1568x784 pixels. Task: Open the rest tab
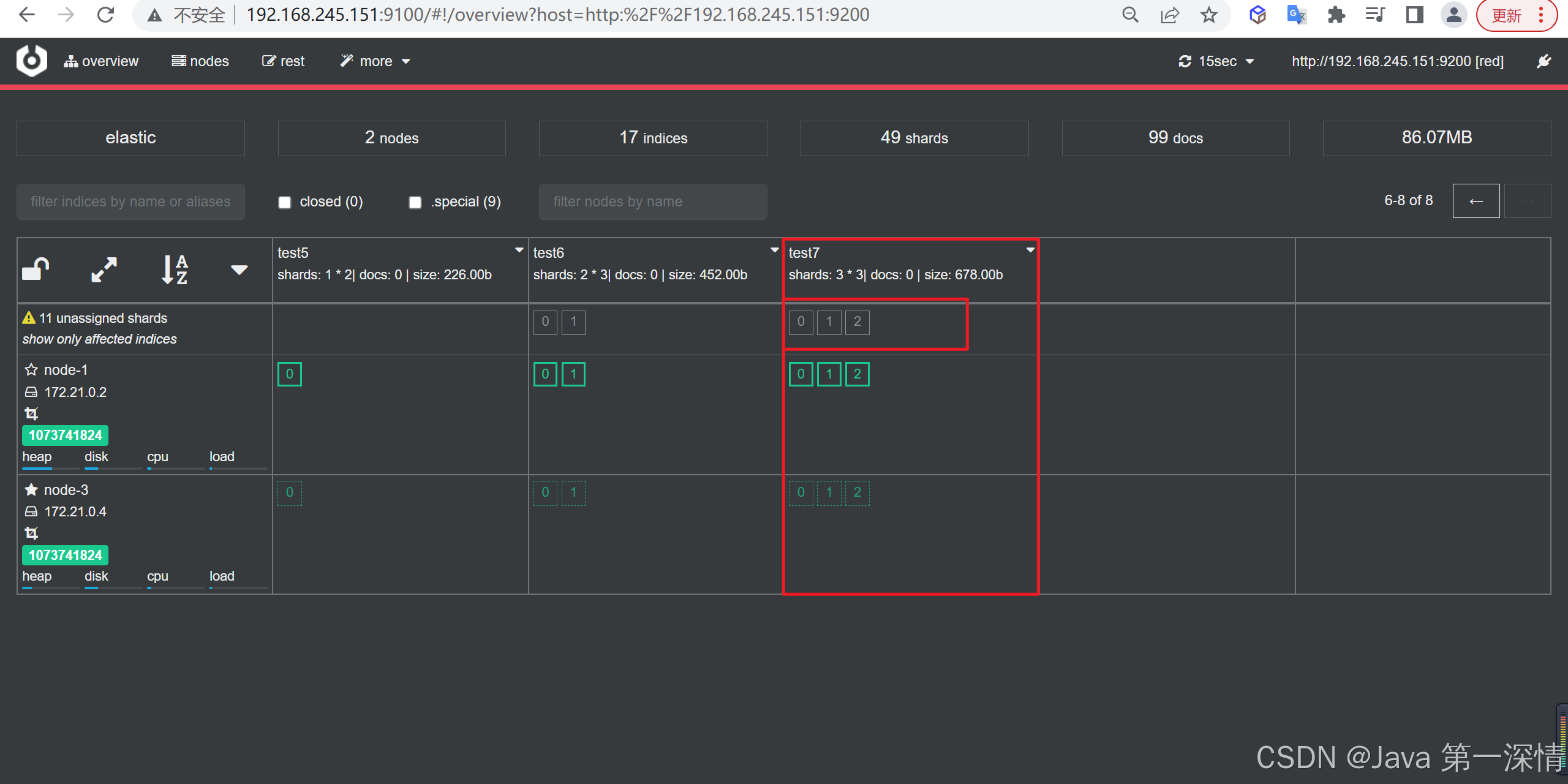coord(284,61)
